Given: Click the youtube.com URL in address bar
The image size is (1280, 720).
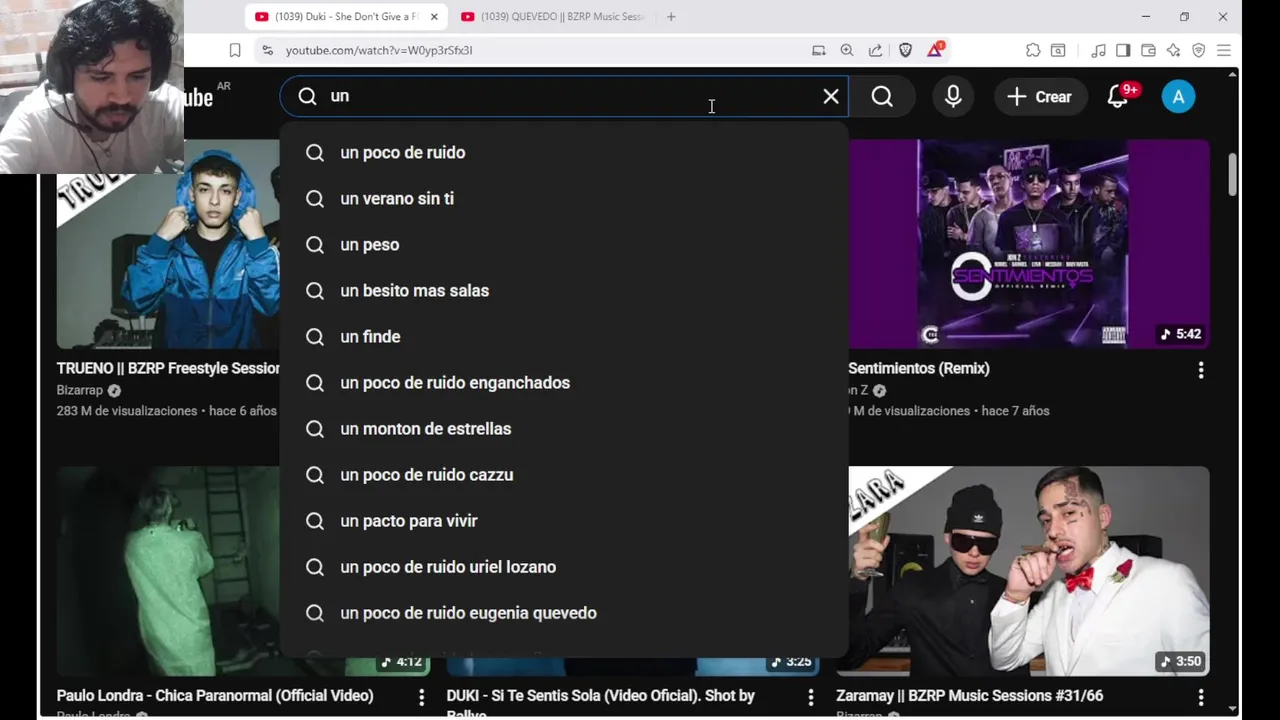Looking at the screenshot, I should point(379,50).
